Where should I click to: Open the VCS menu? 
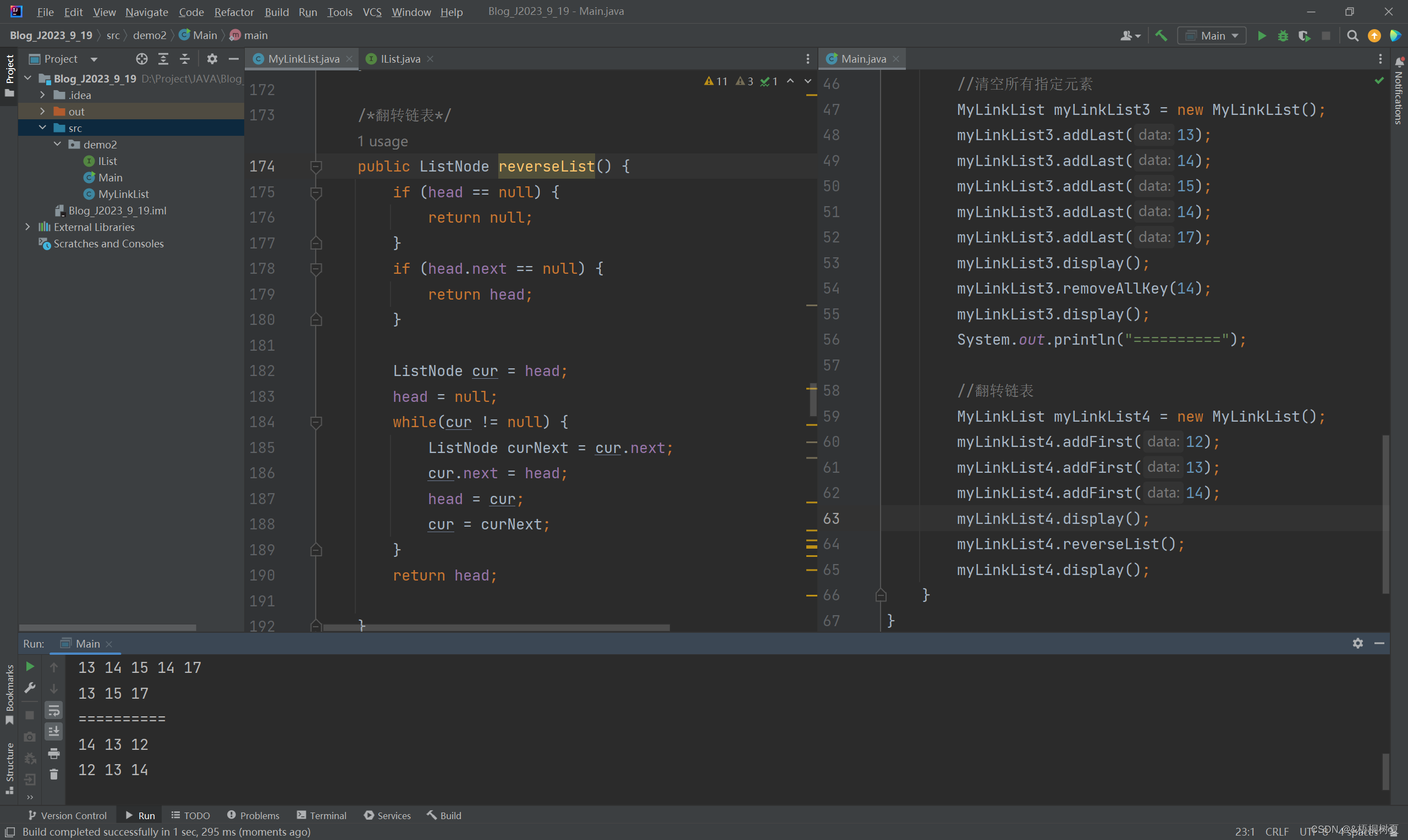coord(372,12)
